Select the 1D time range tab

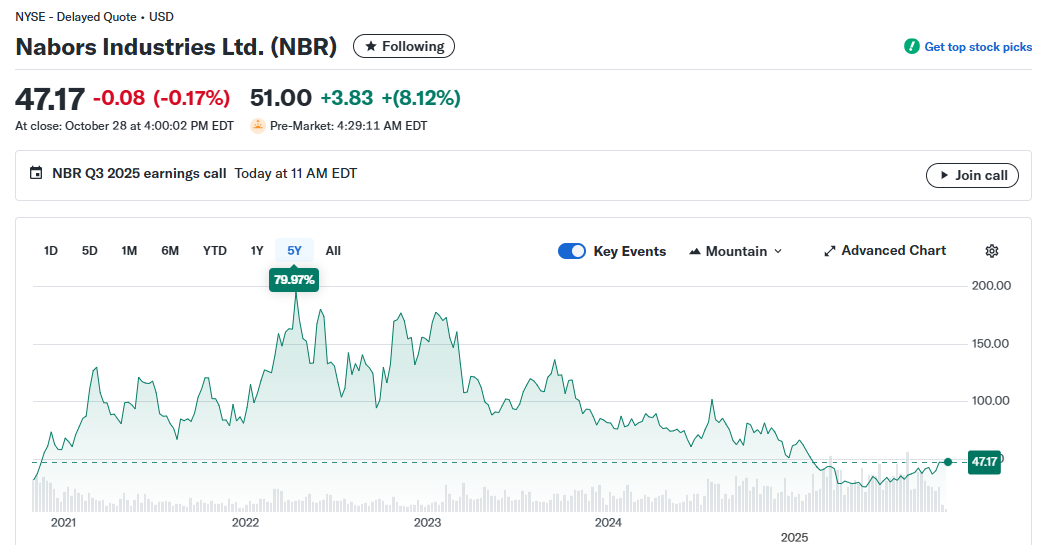coord(51,251)
